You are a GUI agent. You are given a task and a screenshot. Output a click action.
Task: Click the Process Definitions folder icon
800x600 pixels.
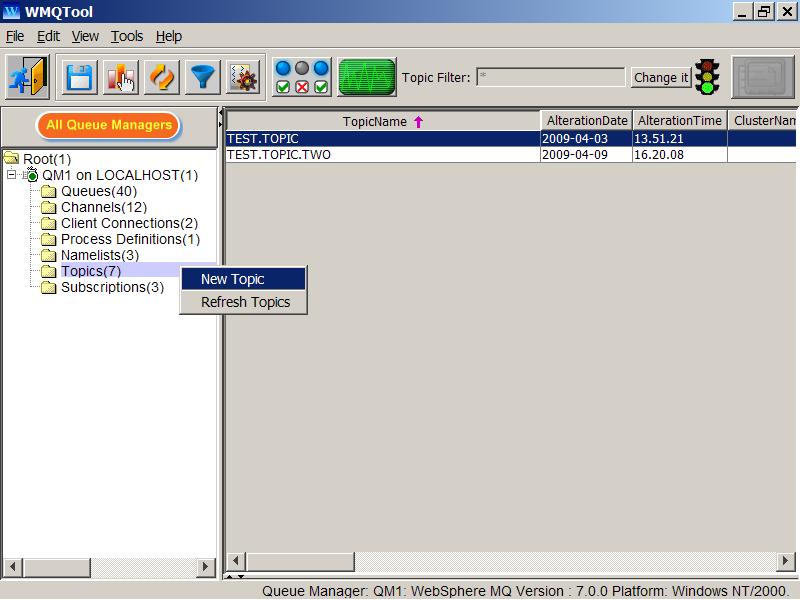(48, 239)
